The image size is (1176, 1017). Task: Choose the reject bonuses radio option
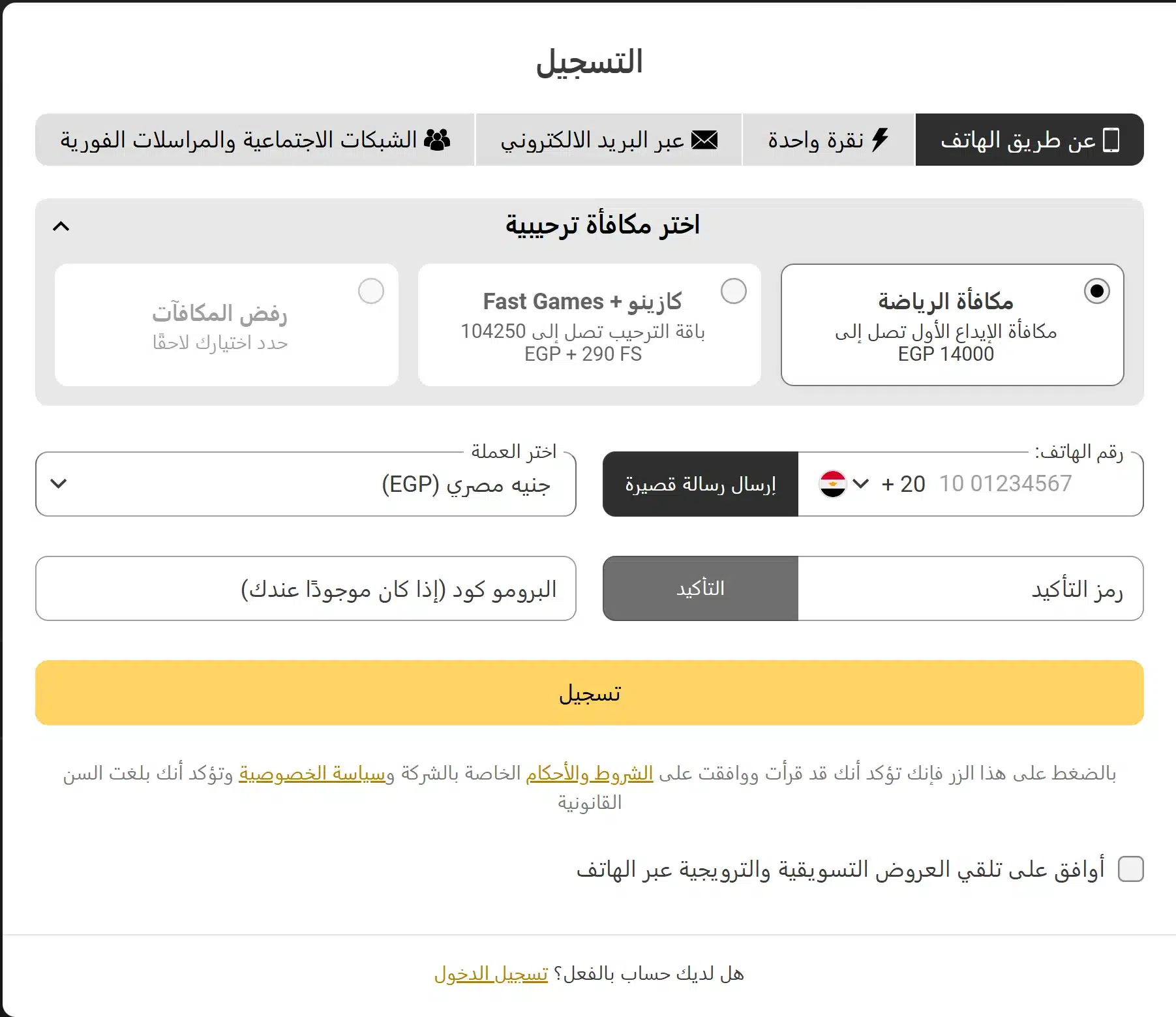[370, 291]
